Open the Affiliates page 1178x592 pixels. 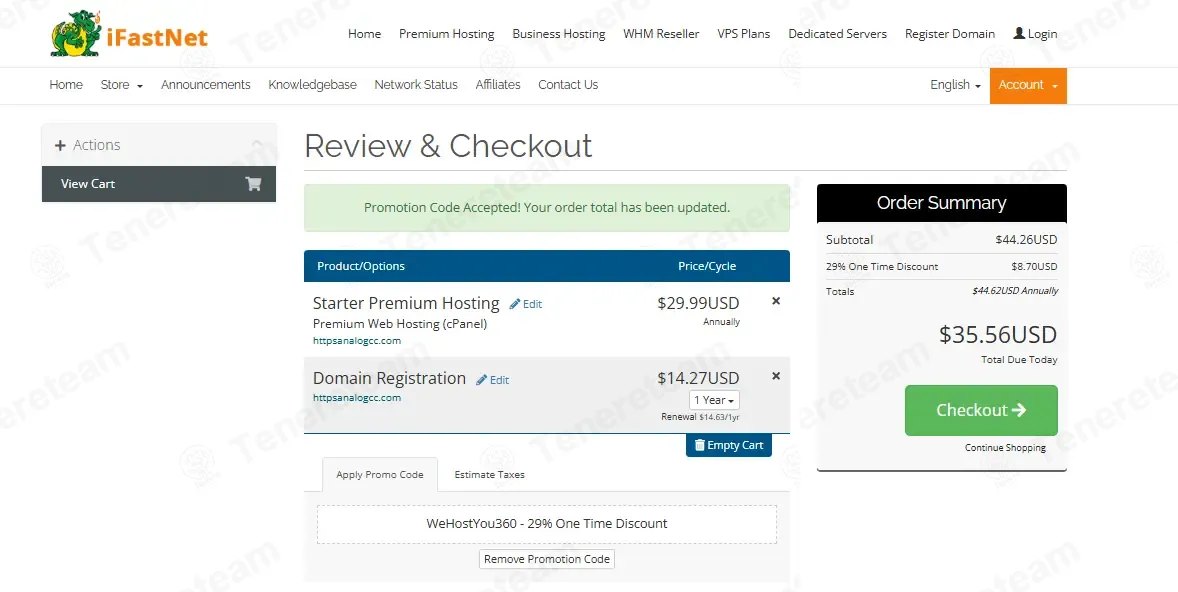[x=498, y=85]
